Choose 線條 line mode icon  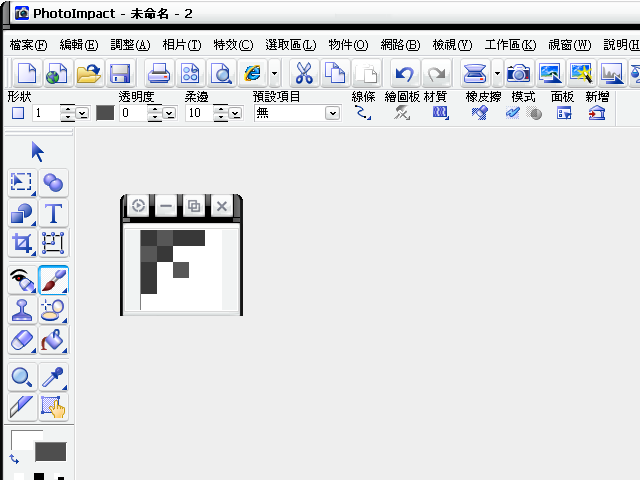pos(362,112)
